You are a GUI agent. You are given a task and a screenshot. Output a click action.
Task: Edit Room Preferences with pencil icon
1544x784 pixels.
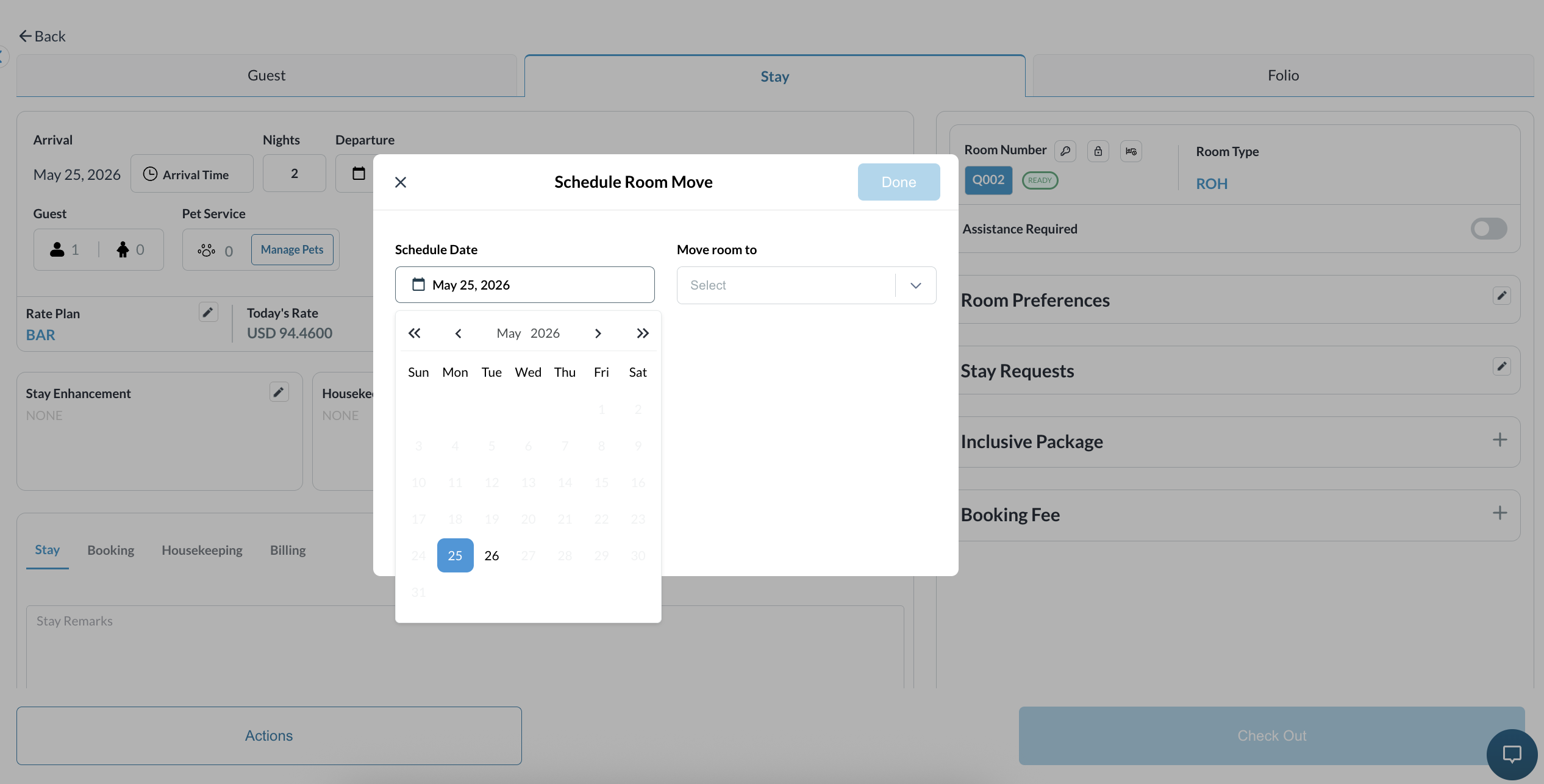(x=1502, y=296)
